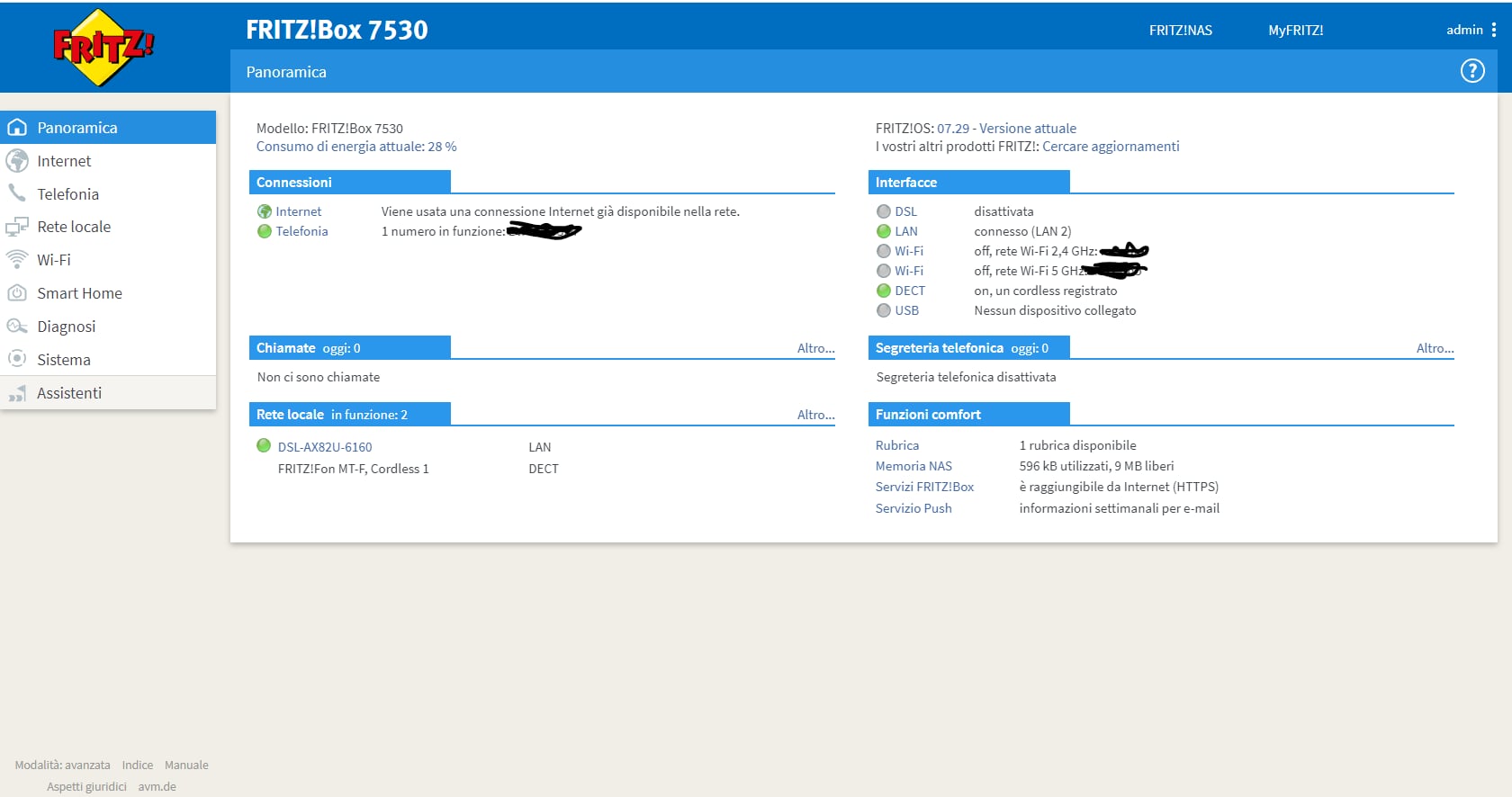The image size is (1512, 797).
Task: Open the Wi-Fi menu in sidebar
Action: 108,260
